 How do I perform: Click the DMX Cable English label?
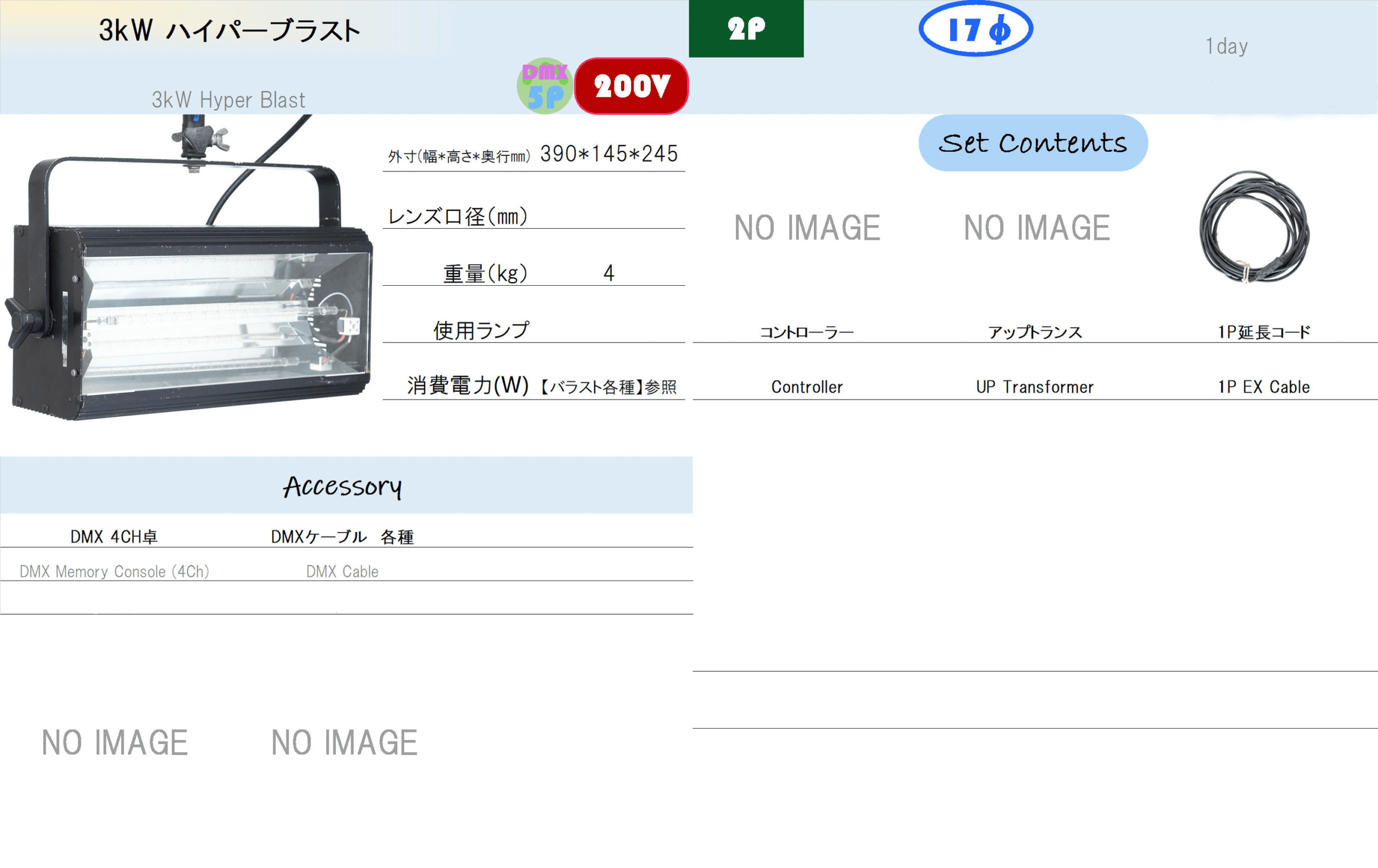tap(342, 571)
